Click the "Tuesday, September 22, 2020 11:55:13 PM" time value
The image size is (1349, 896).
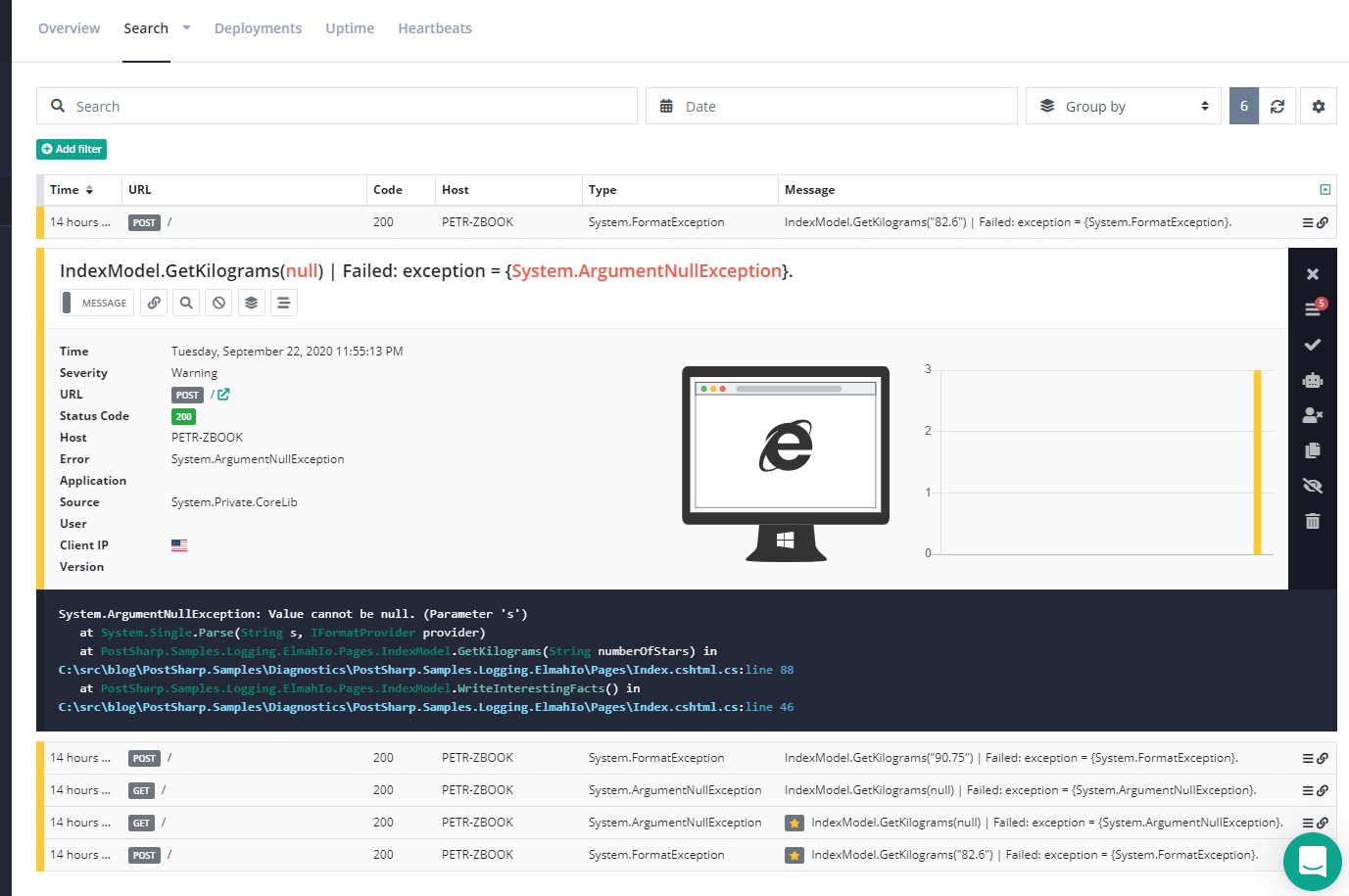click(x=287, y=352)
